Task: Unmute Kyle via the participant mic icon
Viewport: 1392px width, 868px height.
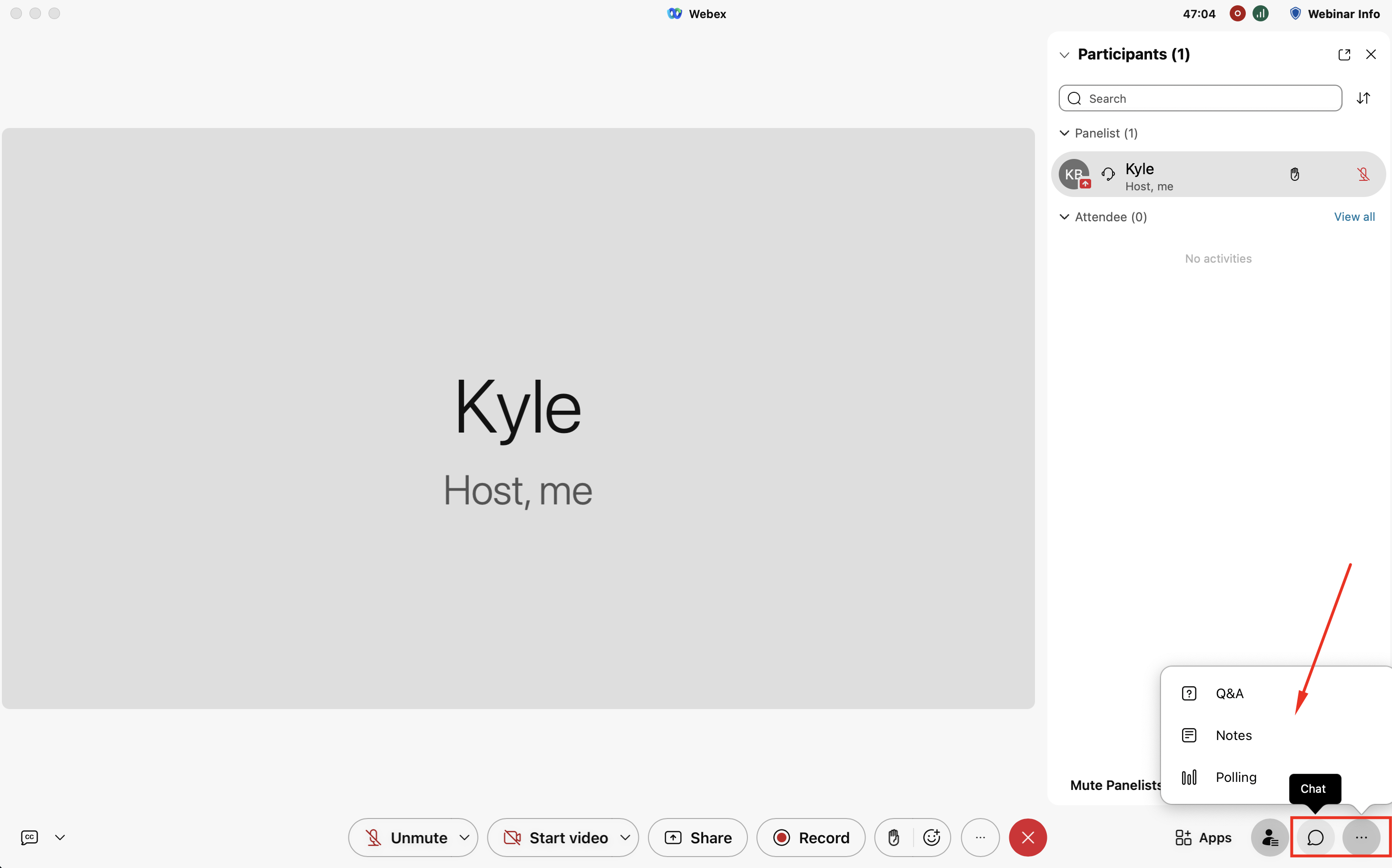Action: point(1362,174)
